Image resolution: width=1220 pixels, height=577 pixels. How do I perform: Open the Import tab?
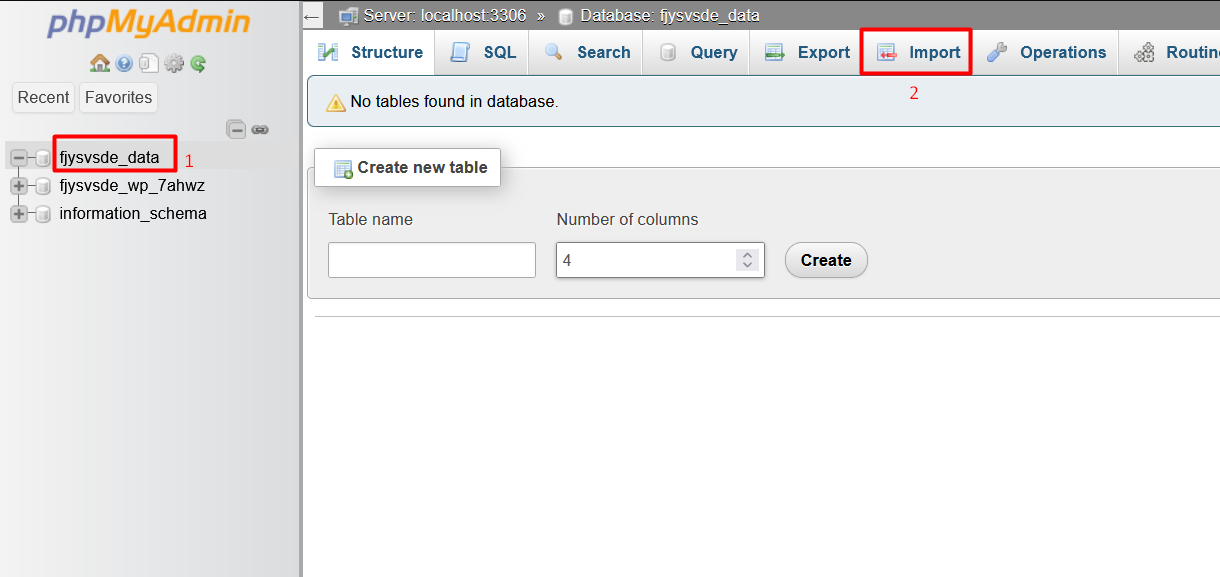(x=919, y=53)
